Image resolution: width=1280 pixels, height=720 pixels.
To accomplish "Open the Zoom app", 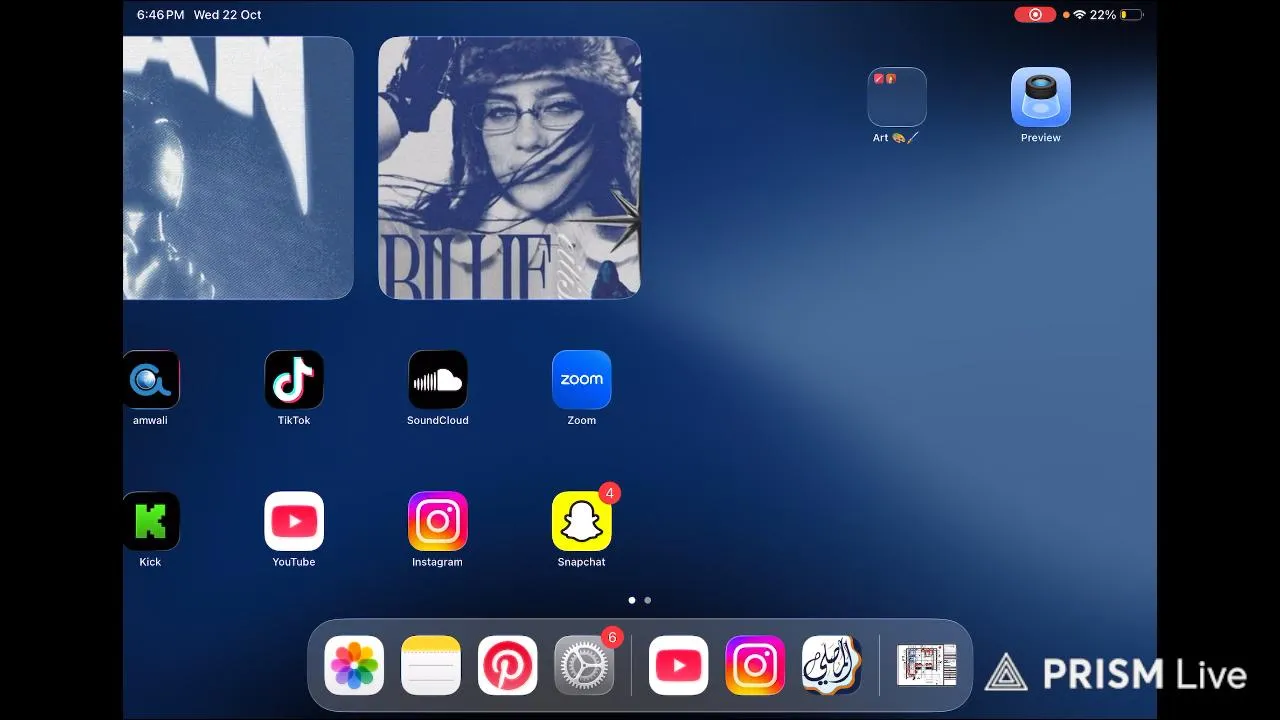I will pos(582,380).
